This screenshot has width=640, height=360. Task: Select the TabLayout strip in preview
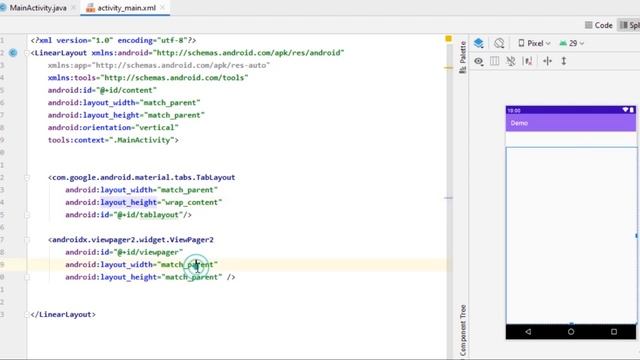point(571,139)
